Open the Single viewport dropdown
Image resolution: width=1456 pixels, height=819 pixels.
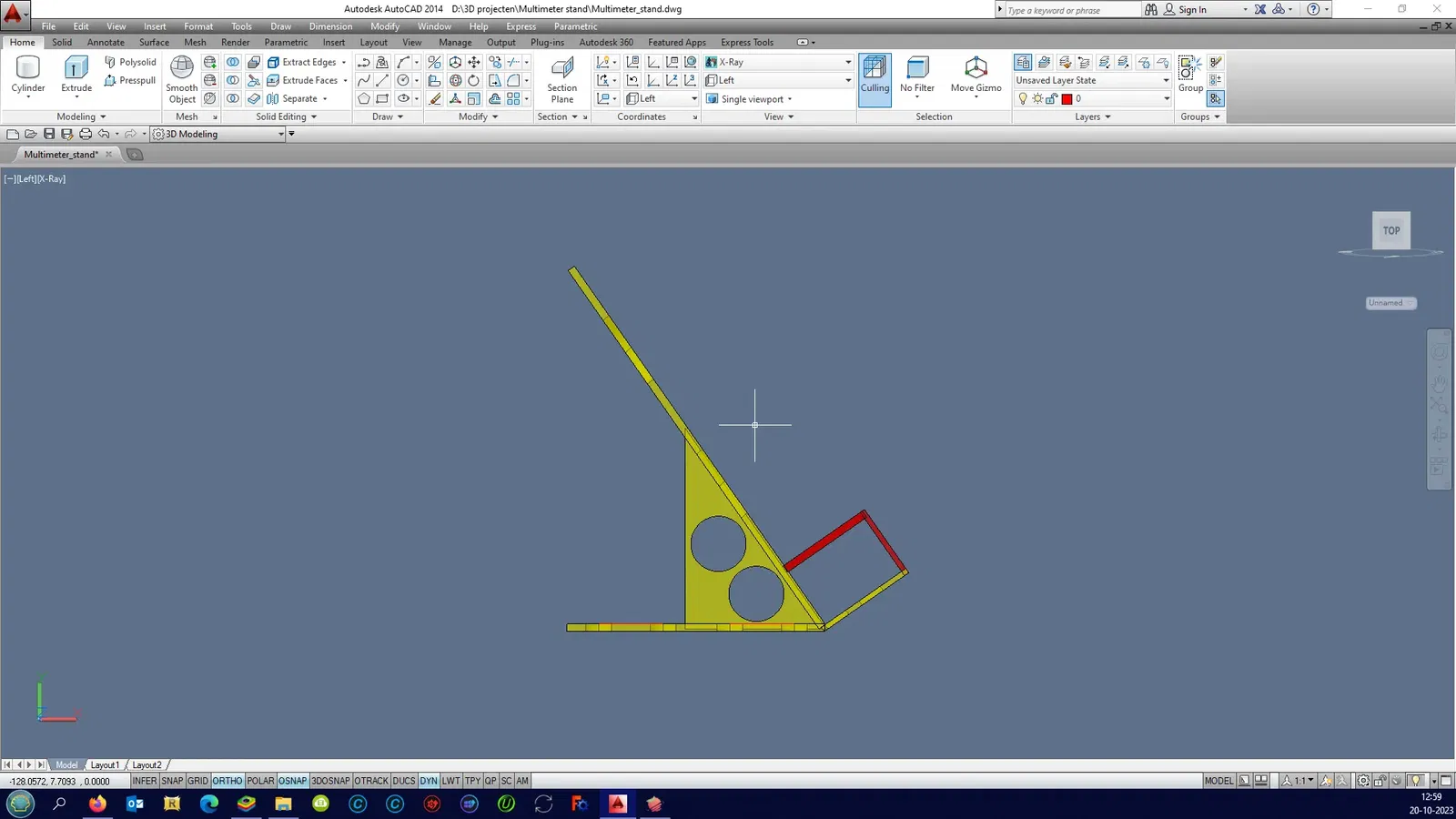[749, 98]
